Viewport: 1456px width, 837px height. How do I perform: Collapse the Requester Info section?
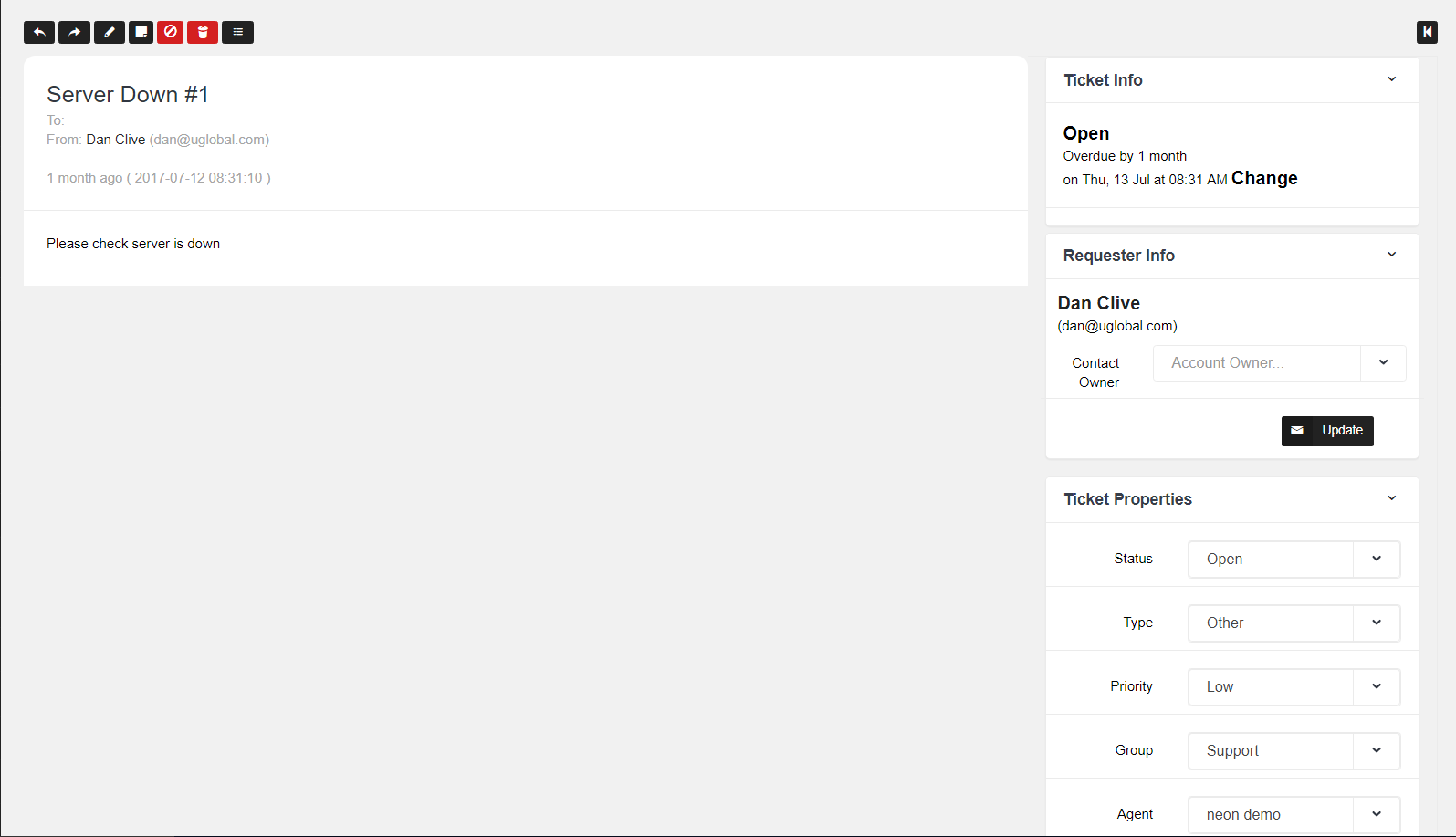(1391, 255)
